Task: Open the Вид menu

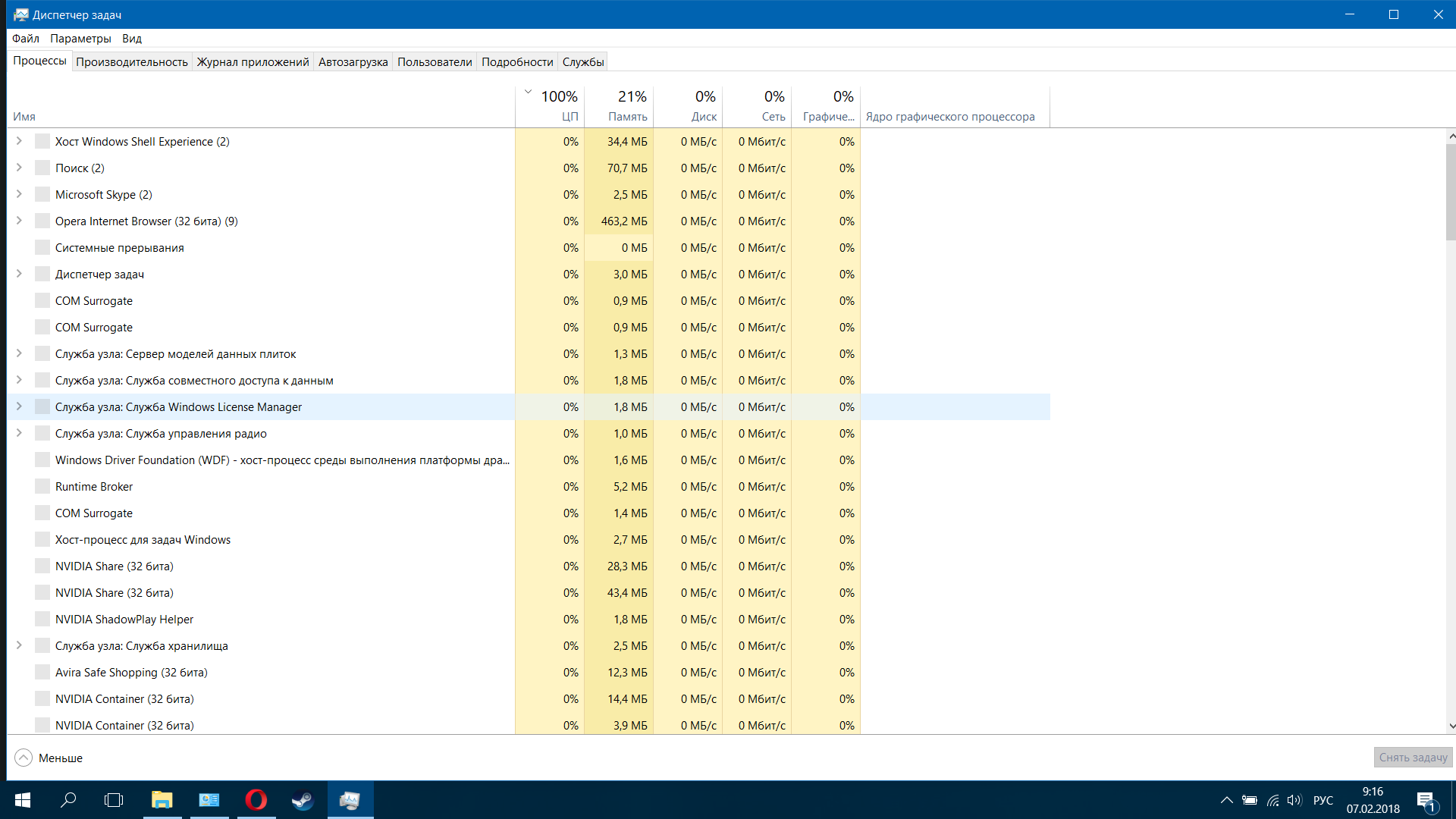Action: coord(132,39)
